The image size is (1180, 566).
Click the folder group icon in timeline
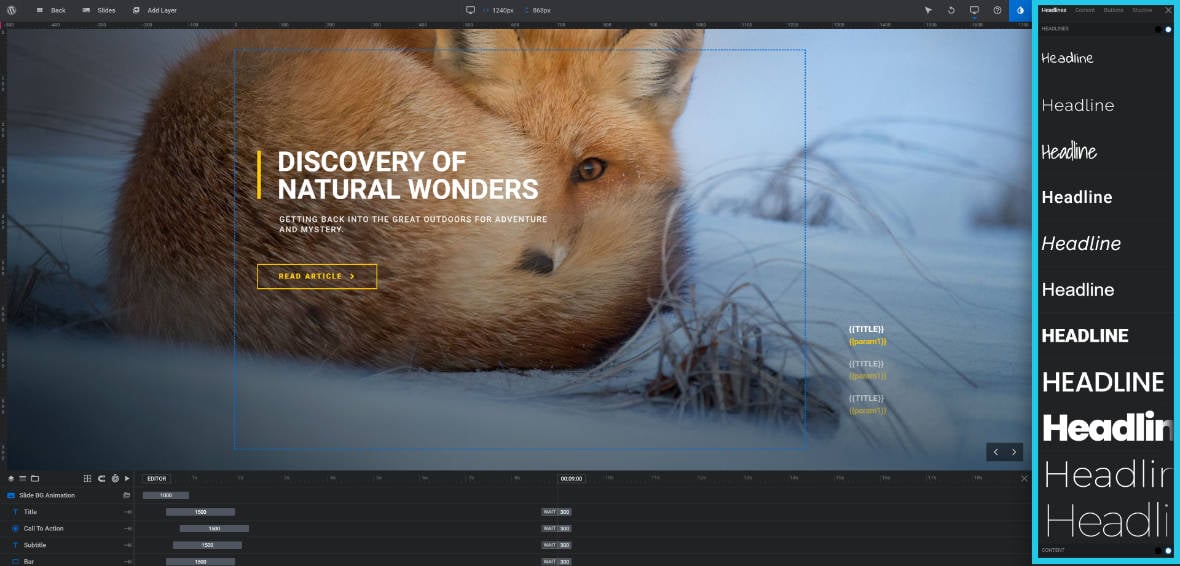click(x=35, y=479)
